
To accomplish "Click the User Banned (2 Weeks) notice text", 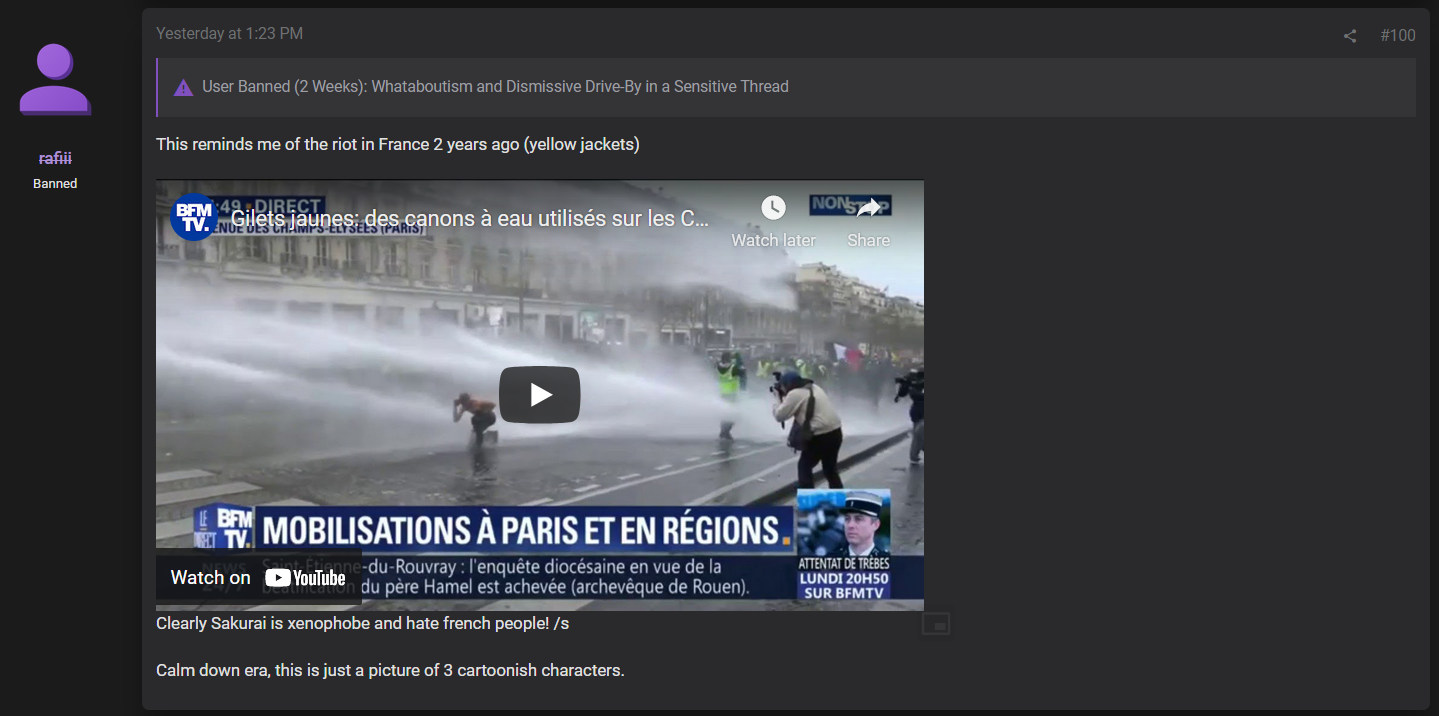I will pos(495,87).
